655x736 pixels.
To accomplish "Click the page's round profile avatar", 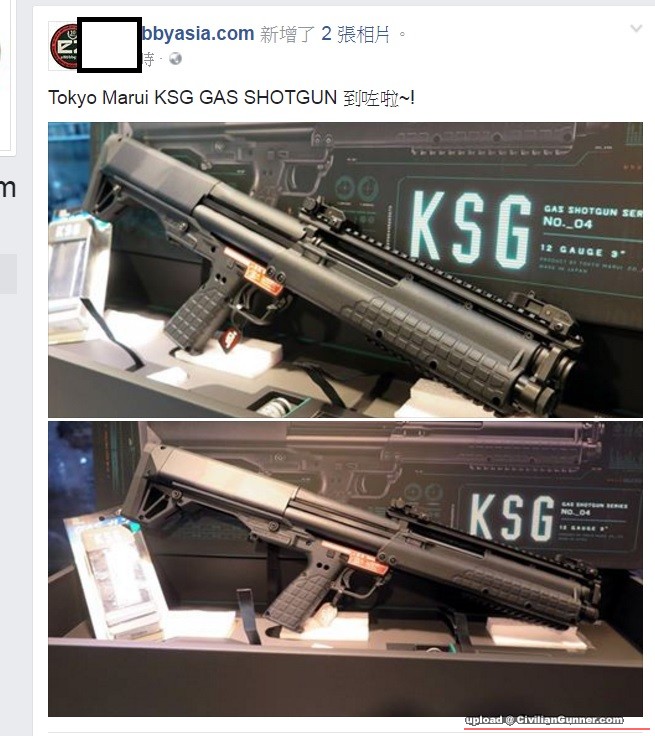I will [x=63, y=46].
